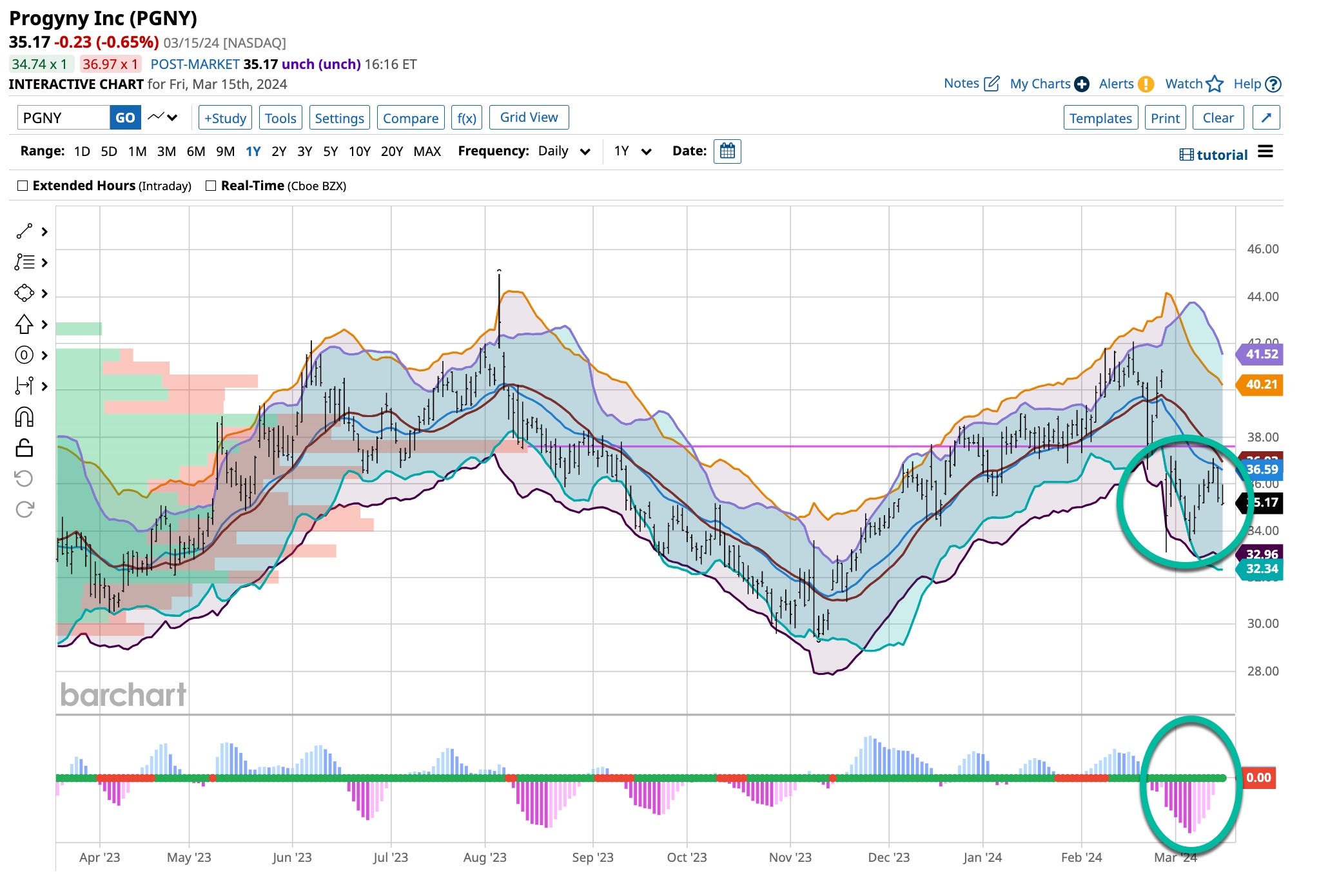The image size is (1319, 896).
Task: Redo the drawing action
Action: point(24,509)
